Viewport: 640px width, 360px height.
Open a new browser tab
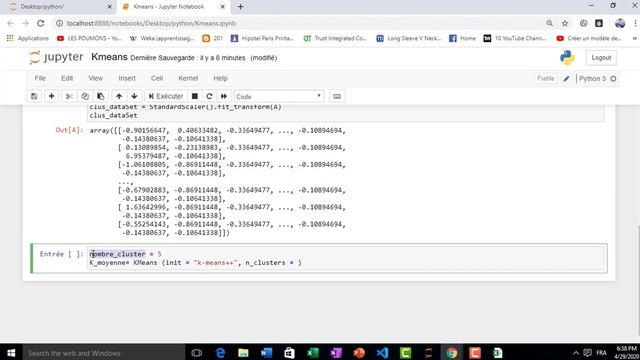pos(240,7)
